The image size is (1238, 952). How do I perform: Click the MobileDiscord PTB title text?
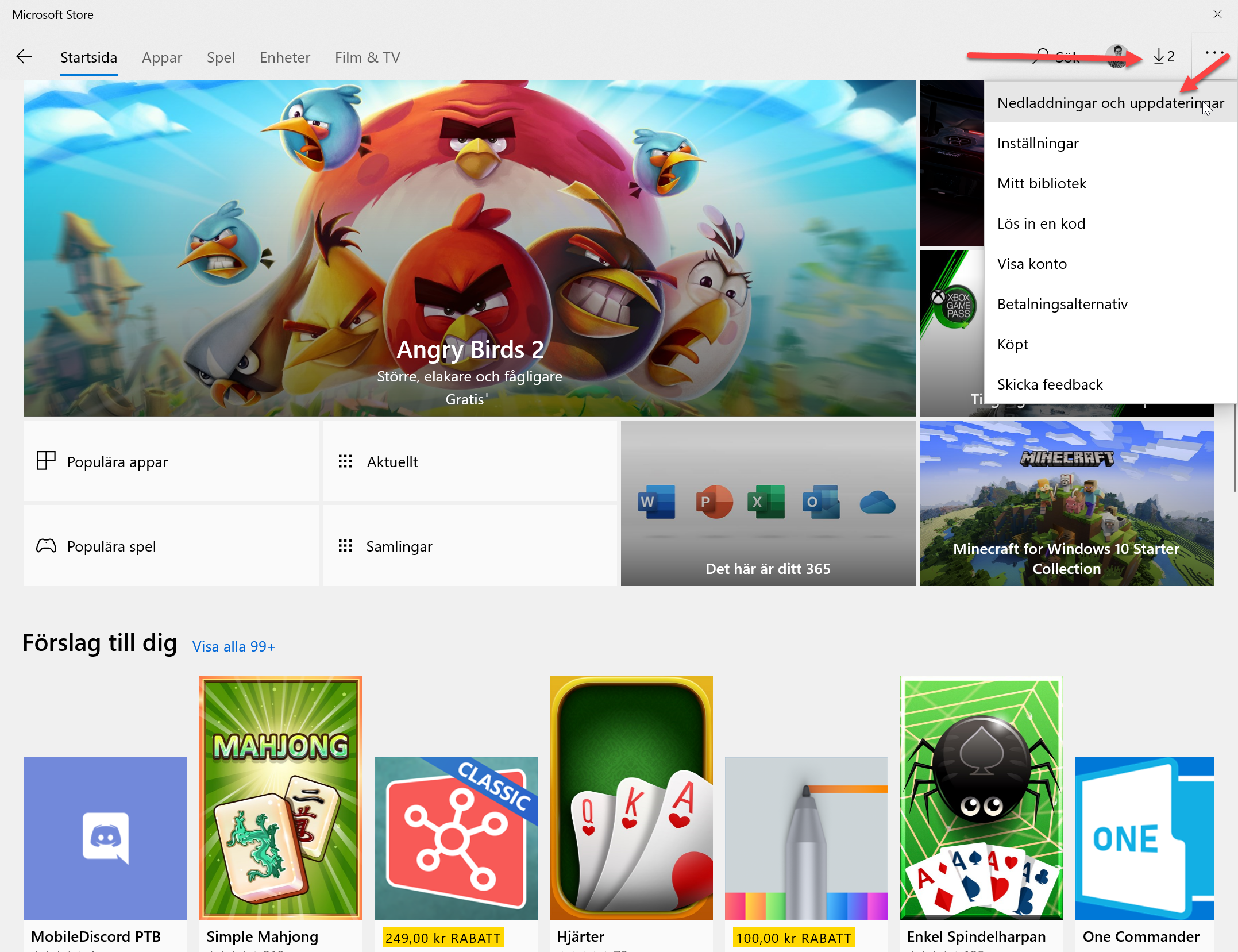(96, 936)
